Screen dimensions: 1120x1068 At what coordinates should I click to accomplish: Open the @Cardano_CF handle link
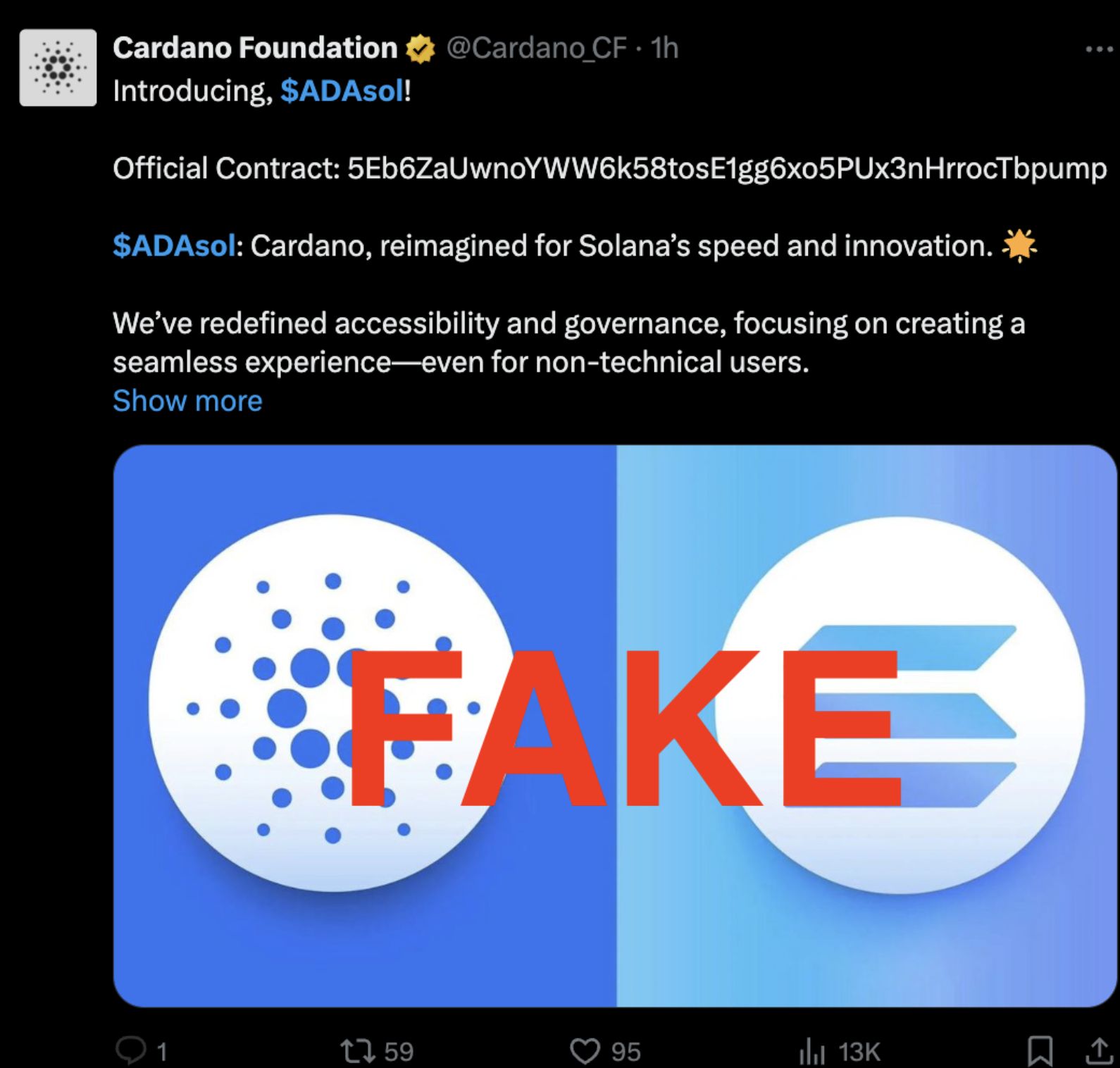pyautogui.click(x=536, y=48)
